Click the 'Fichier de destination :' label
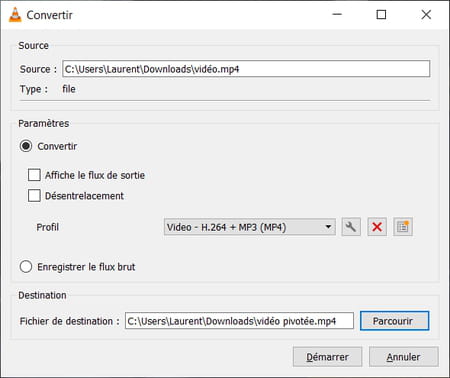The width and height of the screenshot is (450, 378). tap(69, 321)
